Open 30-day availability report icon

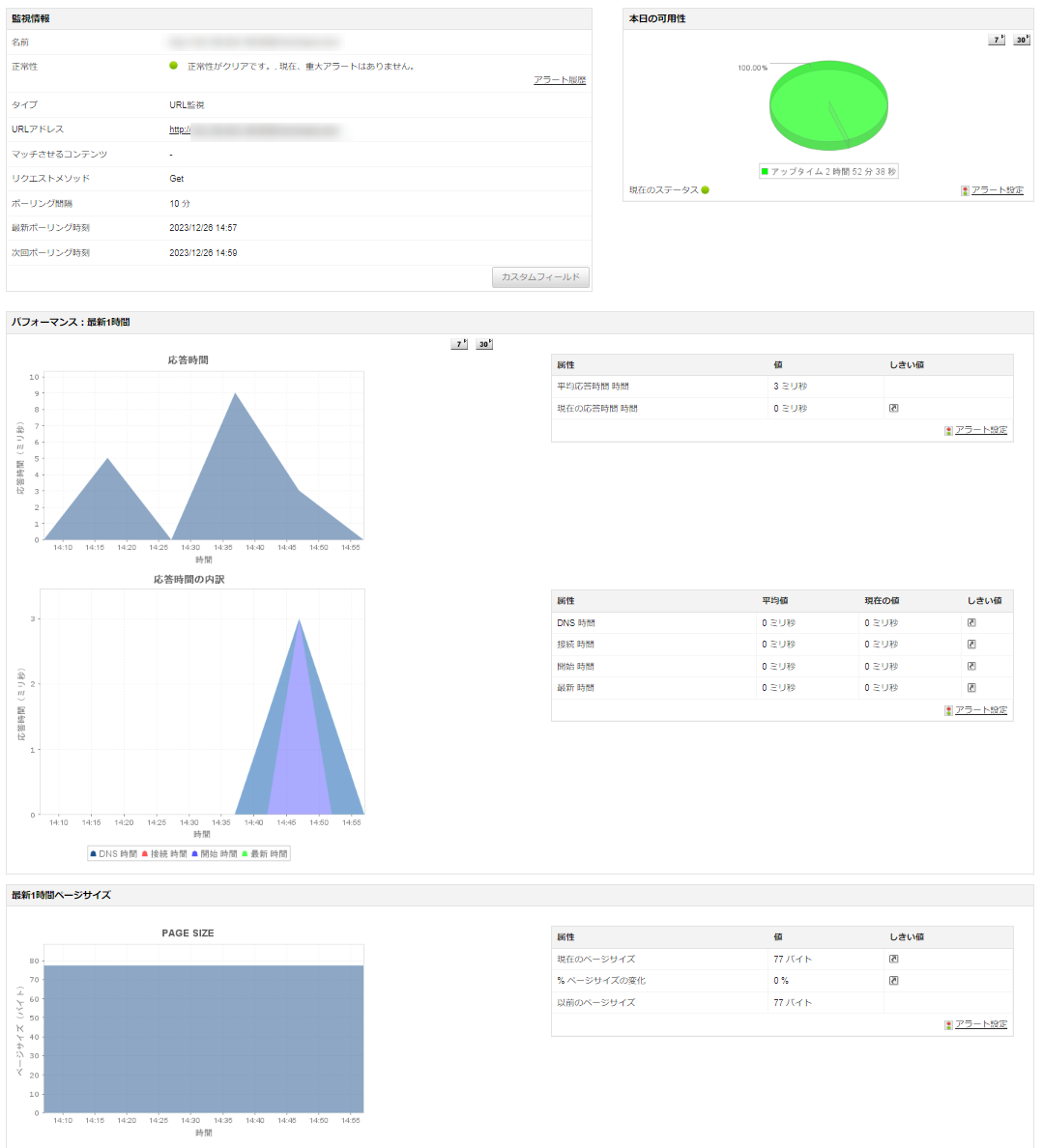point(1021,40)
